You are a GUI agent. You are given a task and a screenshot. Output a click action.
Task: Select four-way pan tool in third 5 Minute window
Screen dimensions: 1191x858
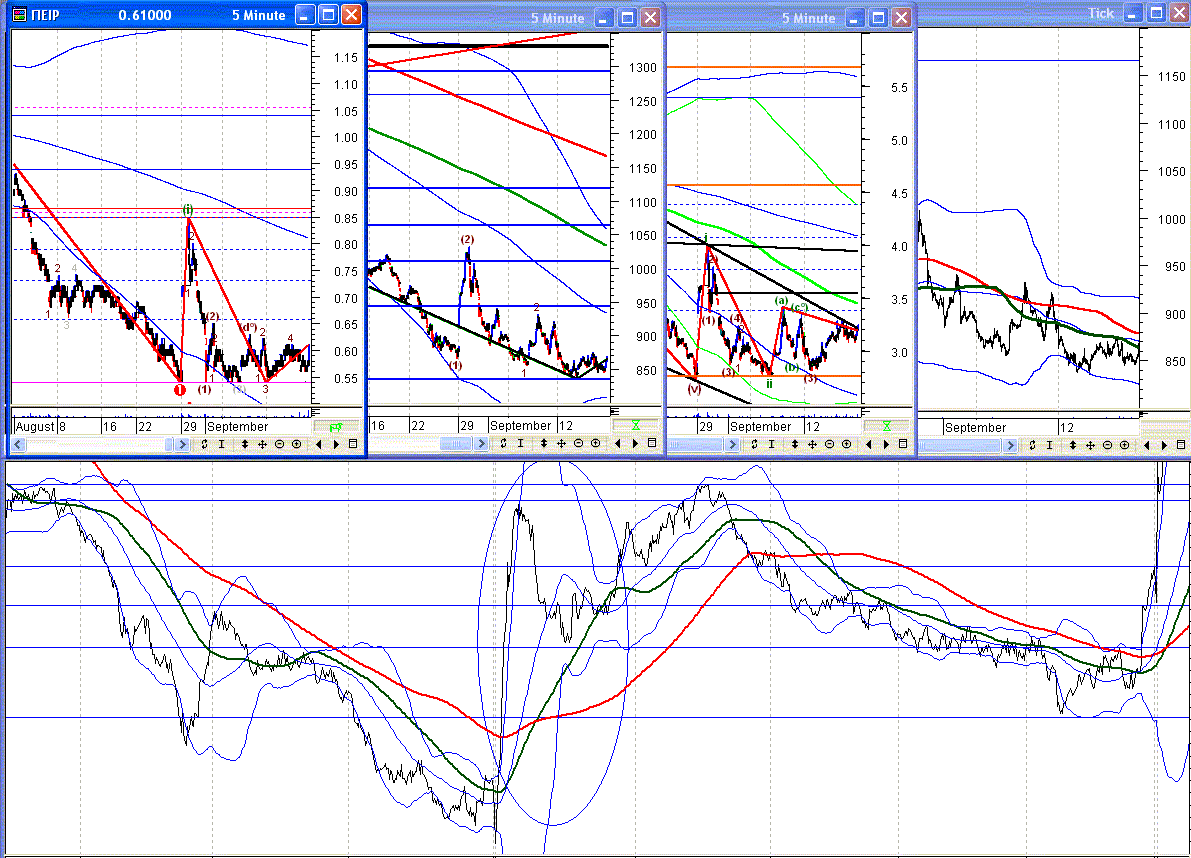point(812,444)
